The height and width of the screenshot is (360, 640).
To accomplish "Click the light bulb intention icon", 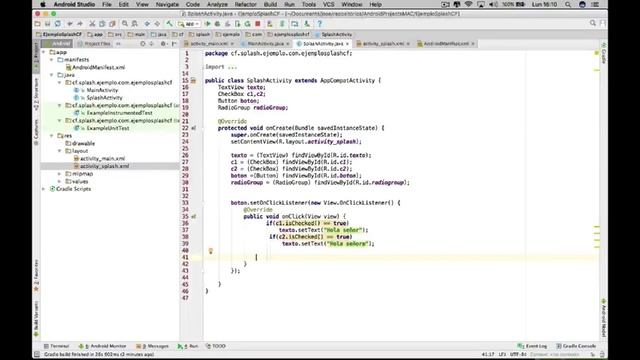I will point(211,251).
